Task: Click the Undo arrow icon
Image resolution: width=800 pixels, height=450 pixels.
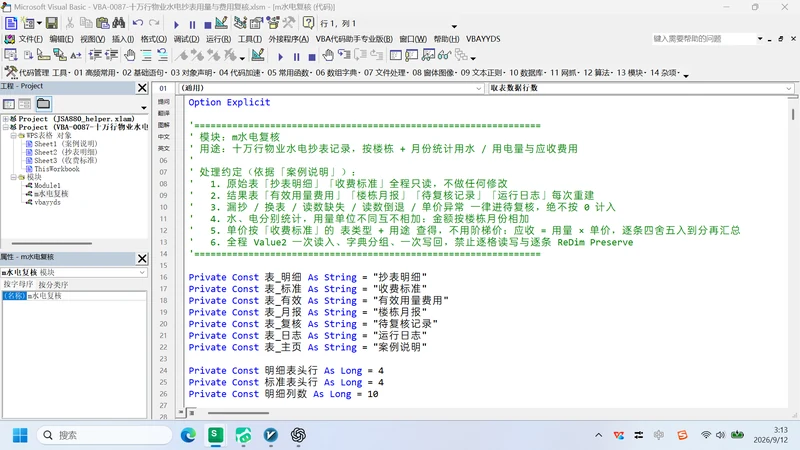Action: (138, 23)
